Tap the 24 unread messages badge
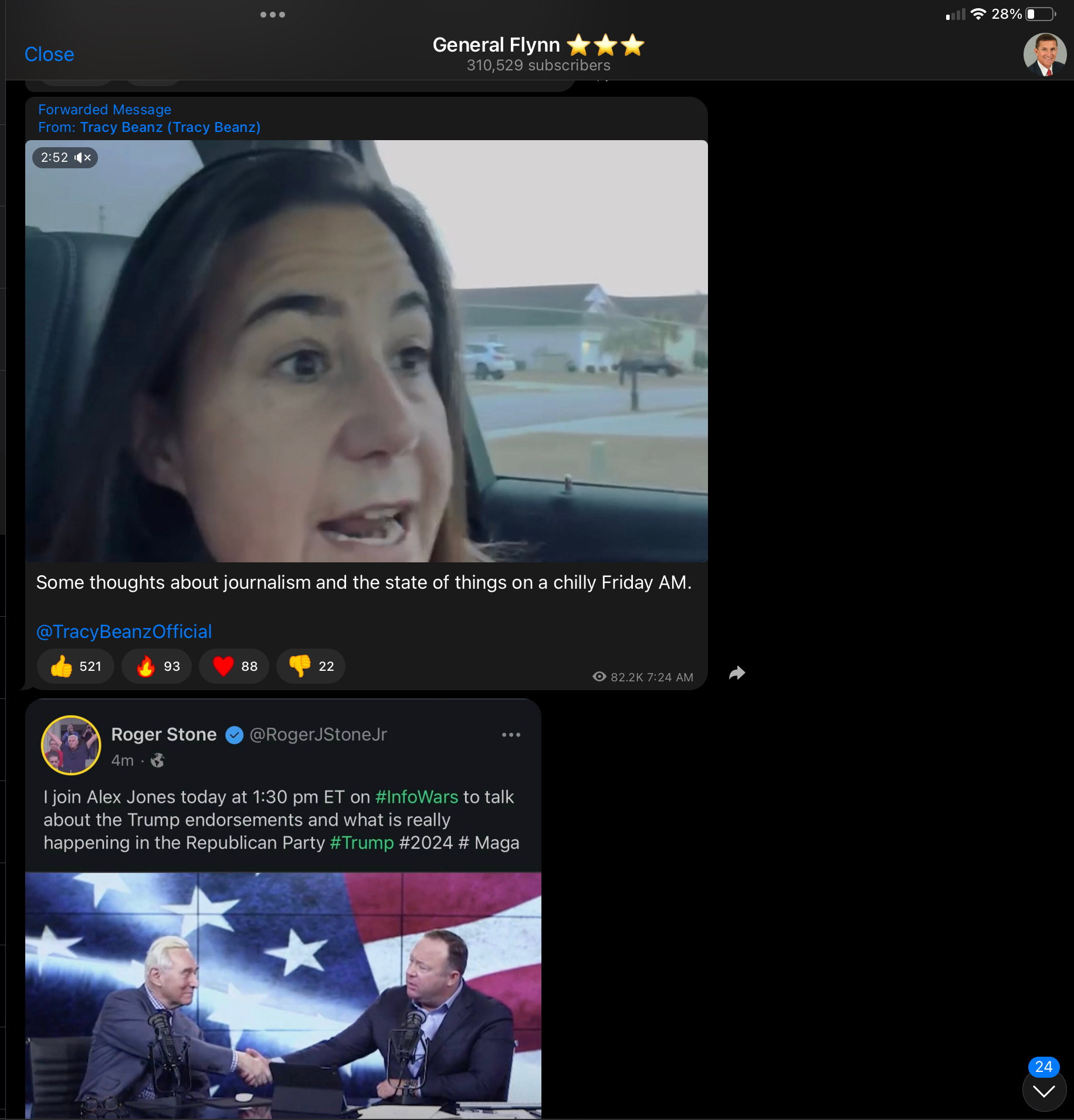This screenshot has width=1074, height=1120. pos(1044,1067)
